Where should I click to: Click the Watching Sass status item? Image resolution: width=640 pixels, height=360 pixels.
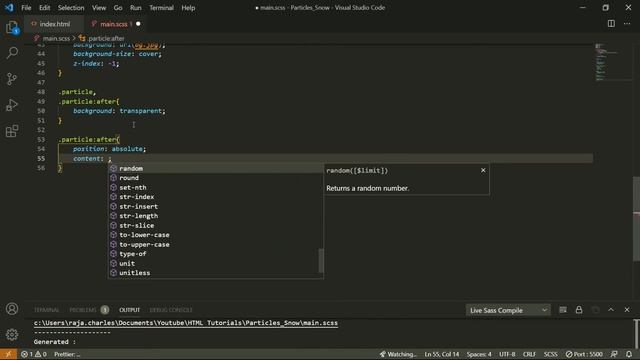coord(398,354)
